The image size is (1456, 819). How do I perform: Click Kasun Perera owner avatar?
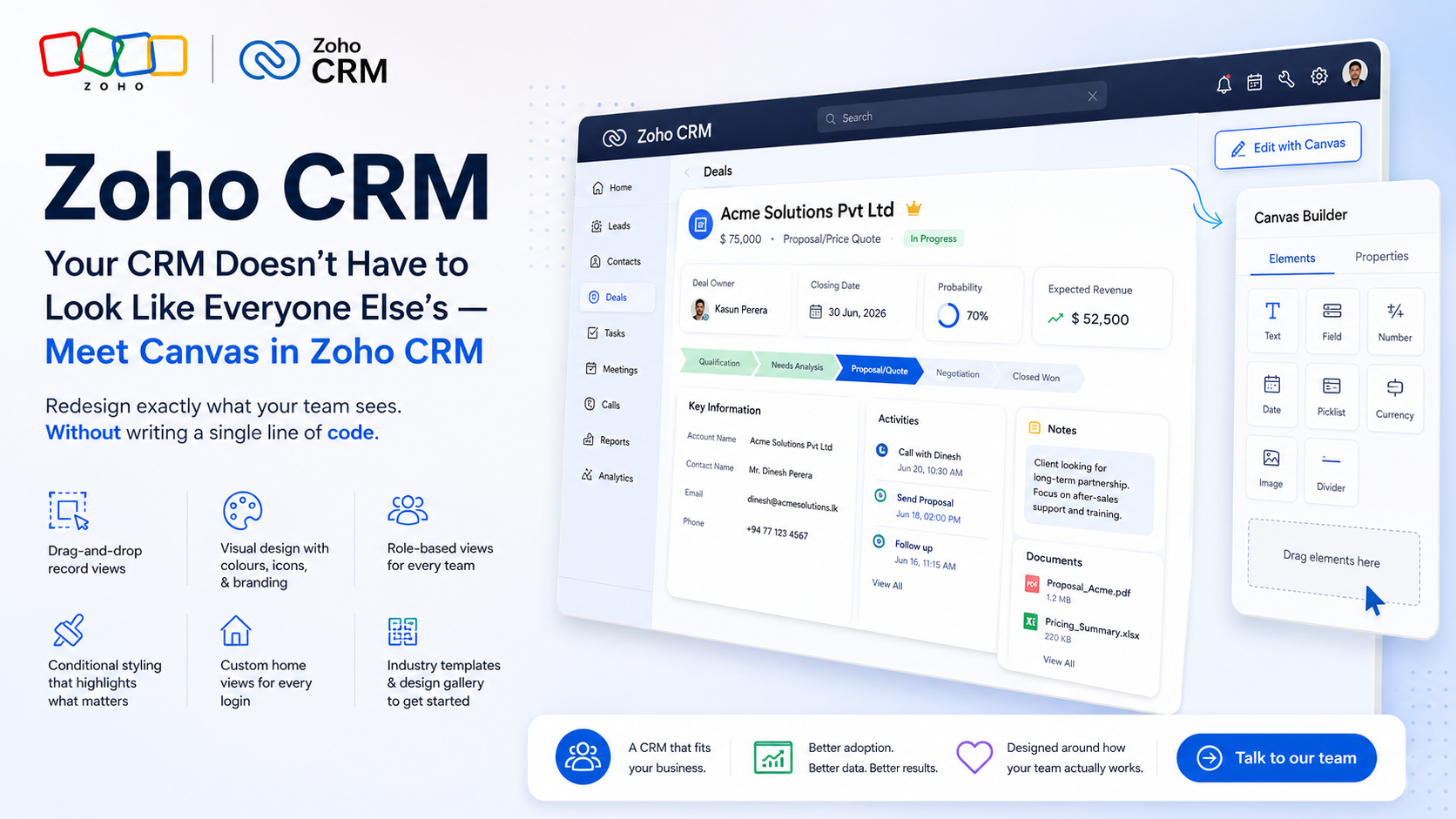[x=699, y=309]
